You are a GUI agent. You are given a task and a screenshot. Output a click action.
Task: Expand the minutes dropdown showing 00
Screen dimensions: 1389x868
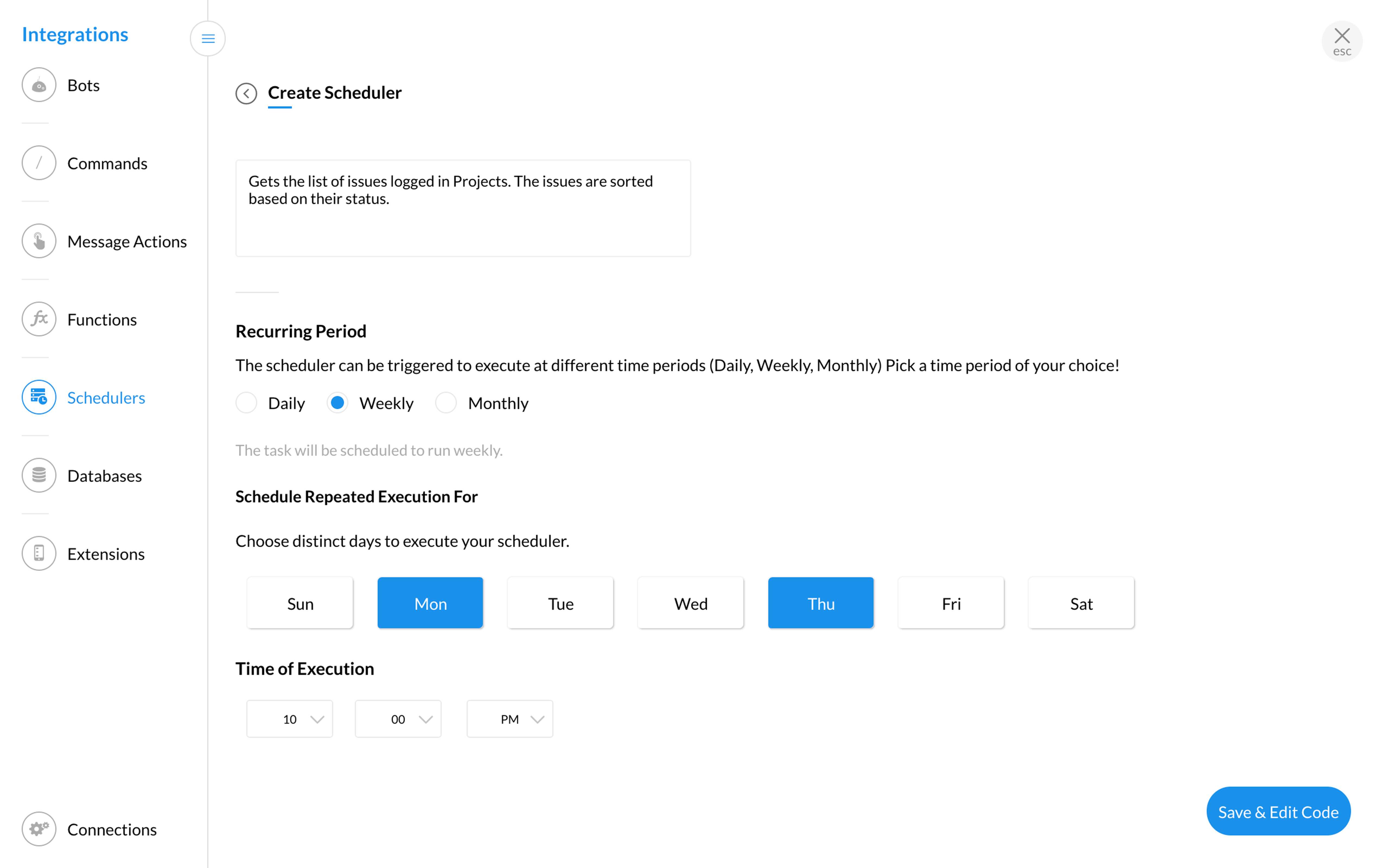[398, 718]
